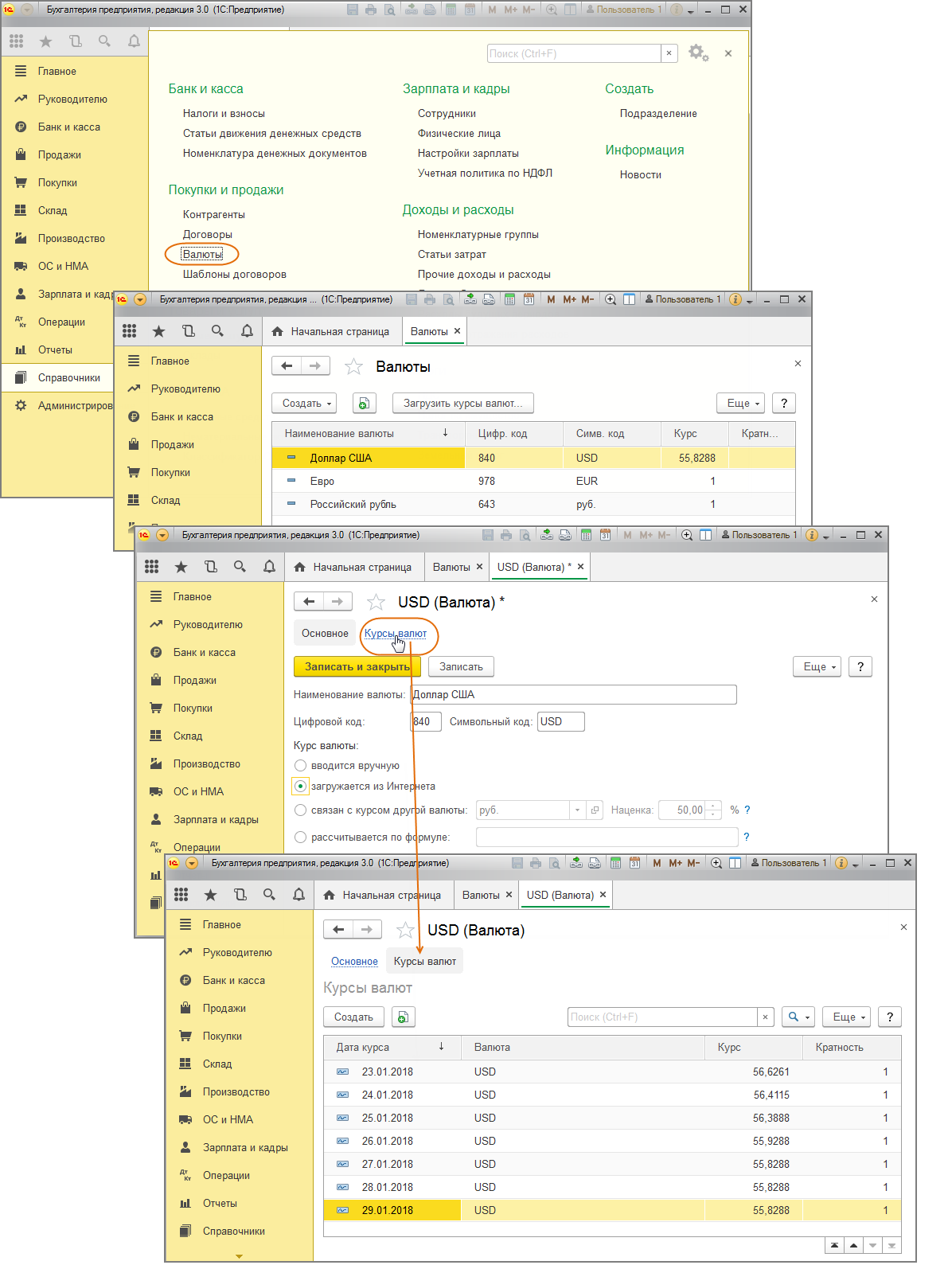
Task: Select 23.01.2018 row in Курсы валют table
Action: pyautogui.click(x=612, y=1072)
